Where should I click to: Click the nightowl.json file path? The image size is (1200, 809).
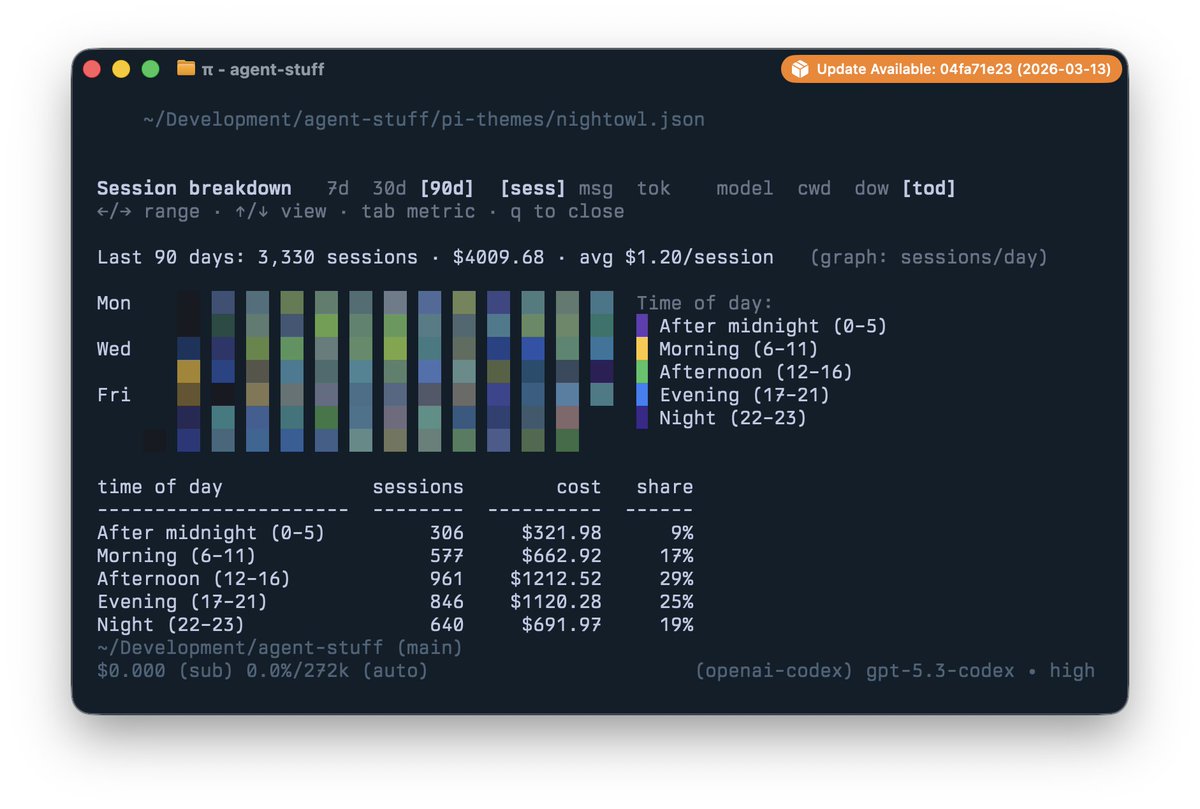[424, 119]
